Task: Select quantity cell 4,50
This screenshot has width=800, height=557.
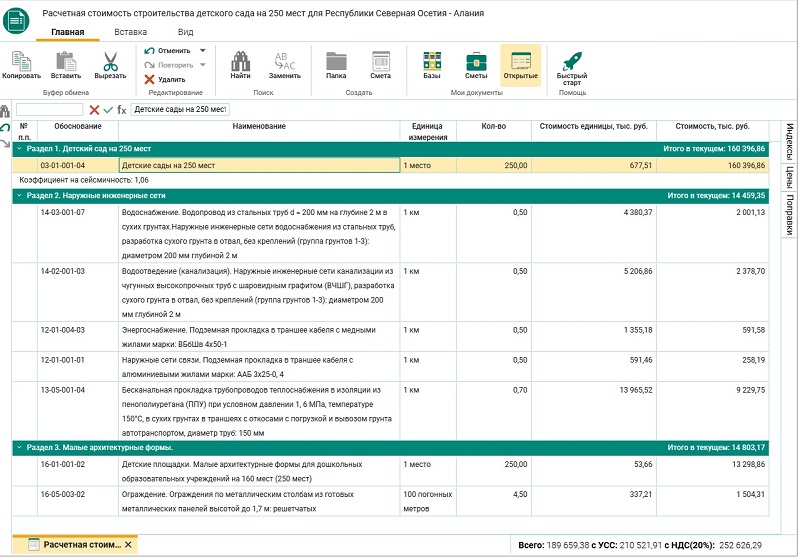Action: [x=494, y=501]
